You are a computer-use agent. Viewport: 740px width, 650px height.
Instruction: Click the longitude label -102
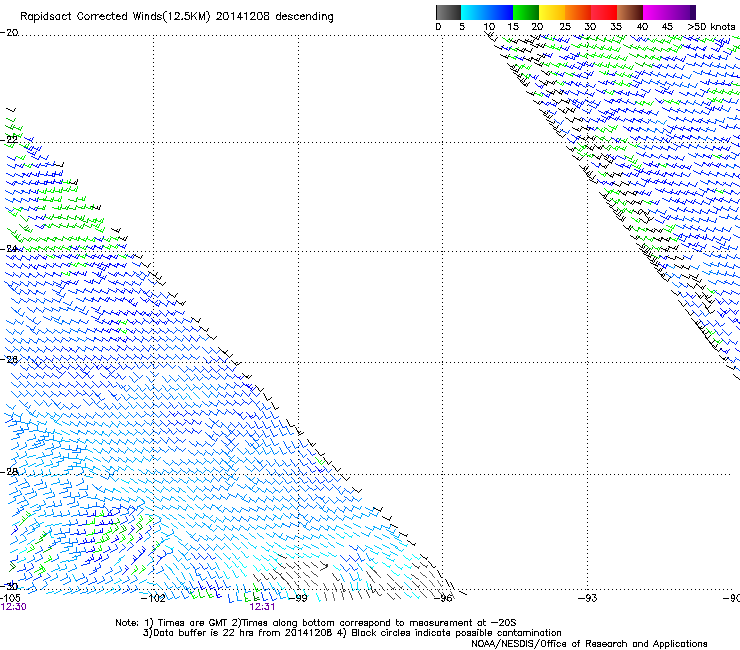point(153,598)
